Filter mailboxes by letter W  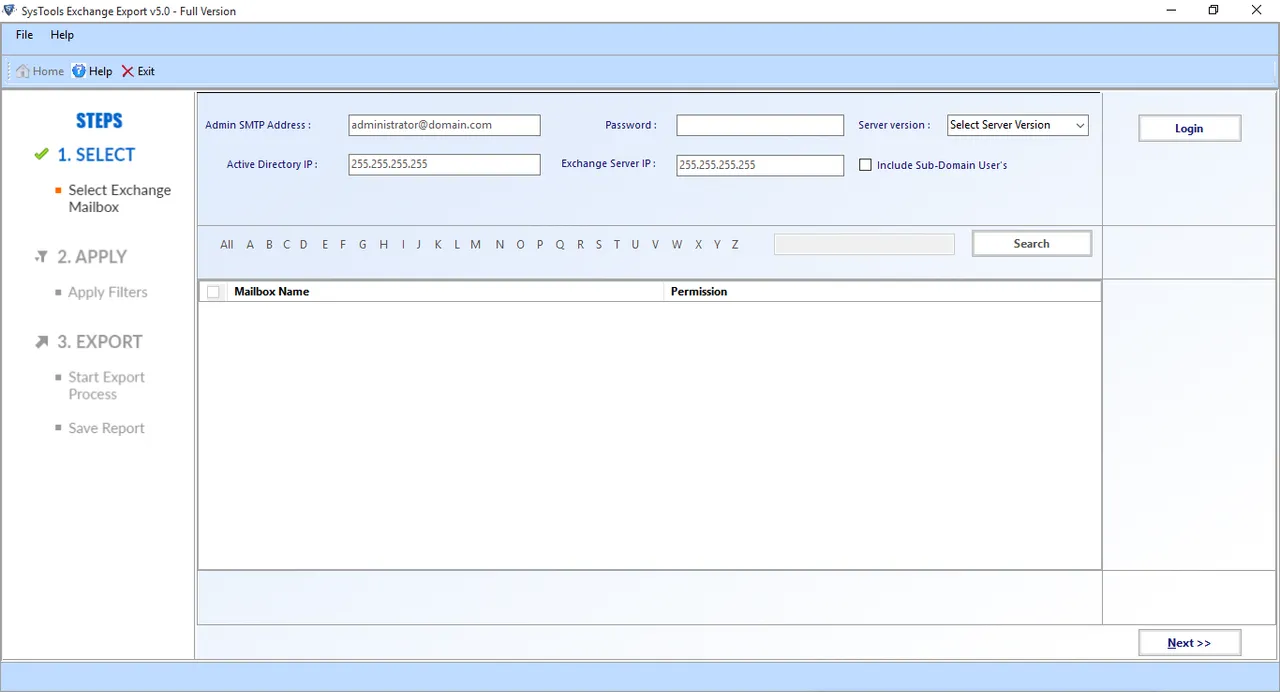[677, 245]
